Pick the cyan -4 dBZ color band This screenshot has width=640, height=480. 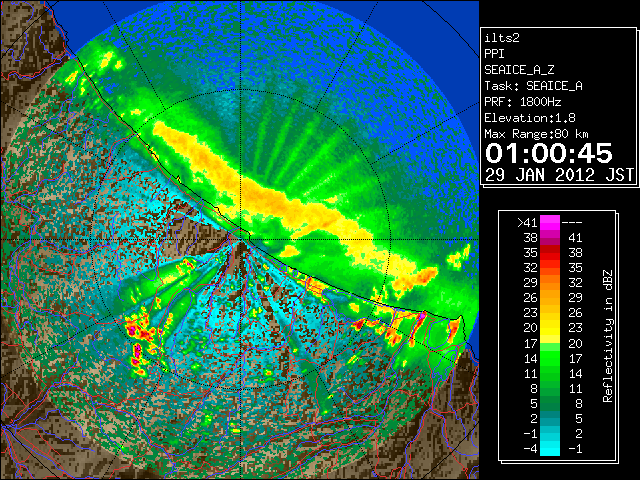pos(550,448)
